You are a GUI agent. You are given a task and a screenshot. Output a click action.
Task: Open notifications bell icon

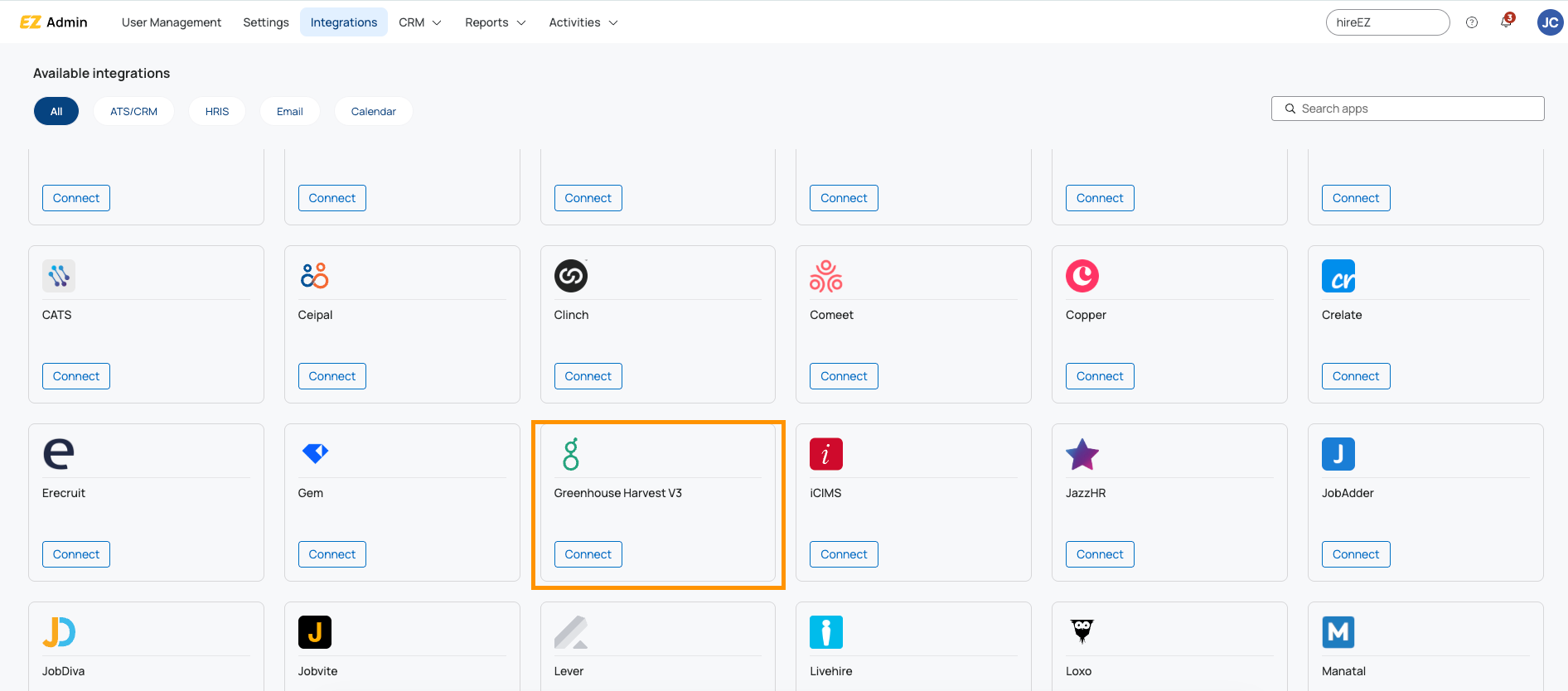click(x=1507, y=22)
